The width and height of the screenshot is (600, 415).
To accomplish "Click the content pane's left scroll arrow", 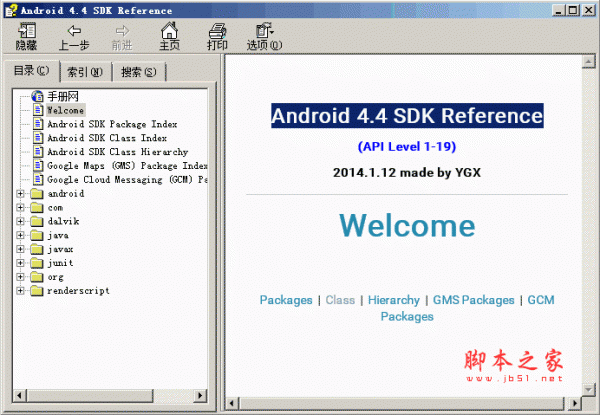I will 232,403.
